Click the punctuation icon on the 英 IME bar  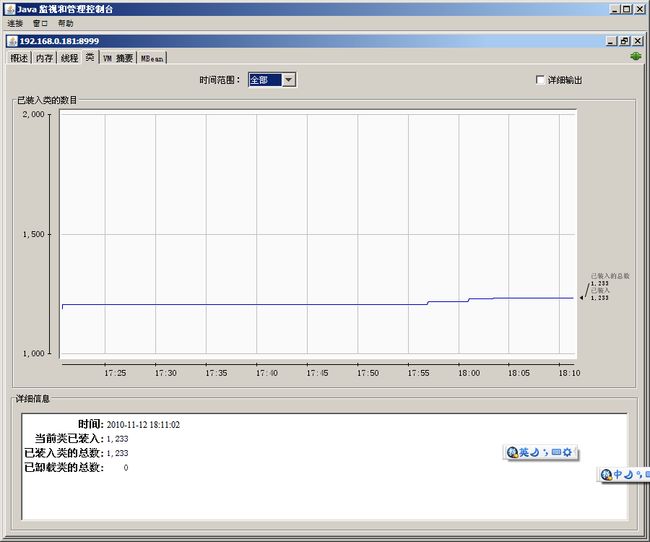pyautogui.click(x=545, y=452)
